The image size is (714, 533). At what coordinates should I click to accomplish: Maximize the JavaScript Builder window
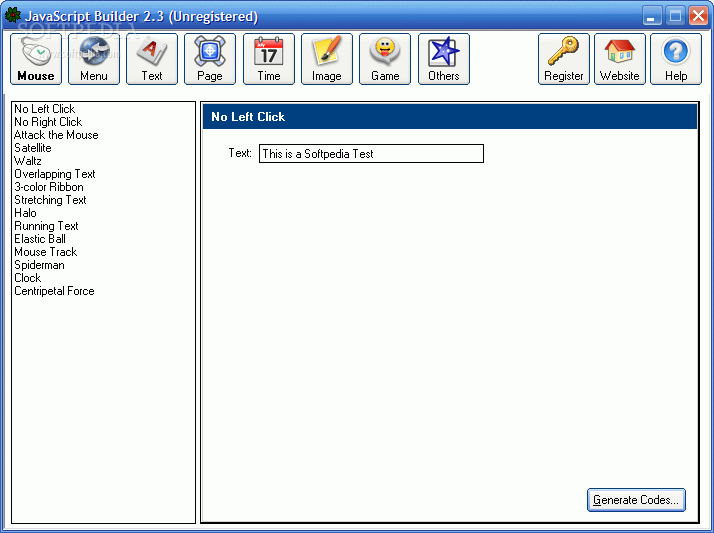[x=675, y=16]
